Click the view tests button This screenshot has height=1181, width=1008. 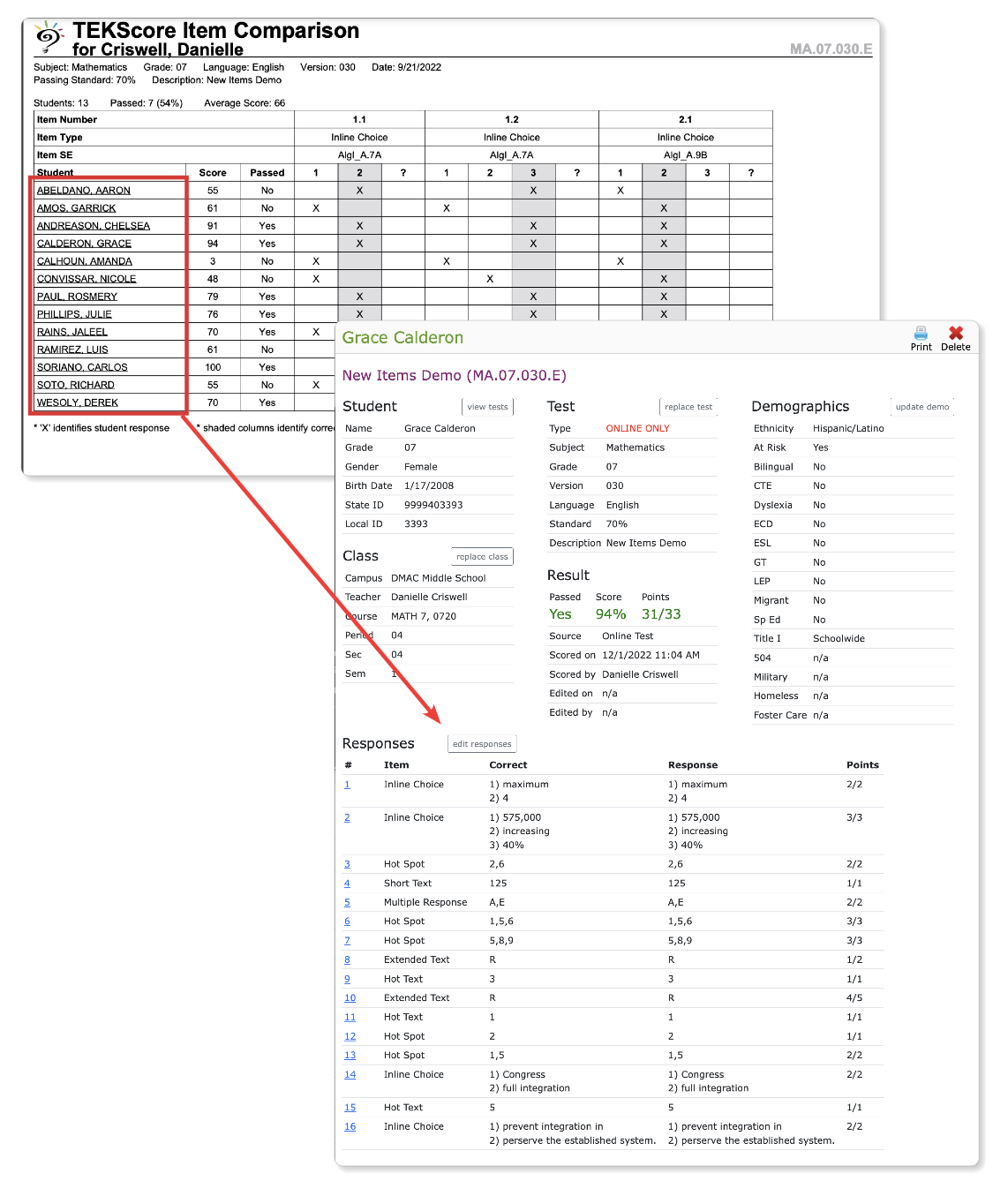[x=487, y=407]
